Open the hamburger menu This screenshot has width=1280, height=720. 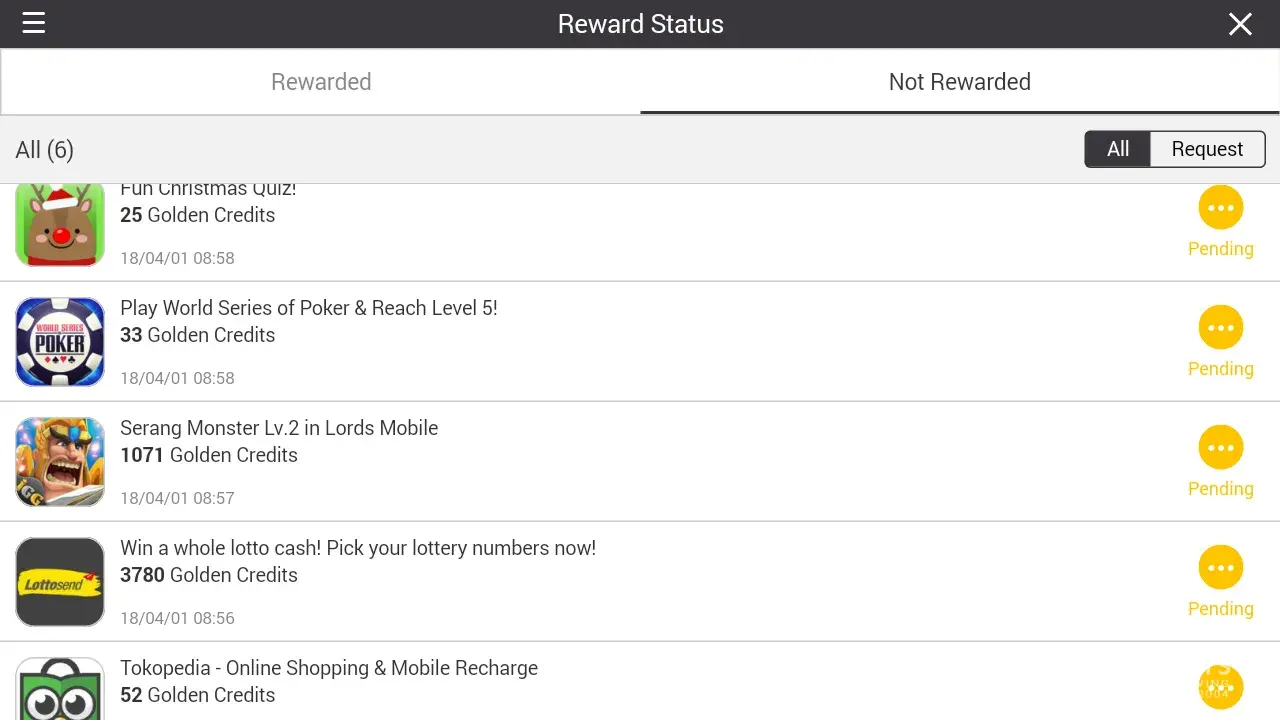pos(34,23)
